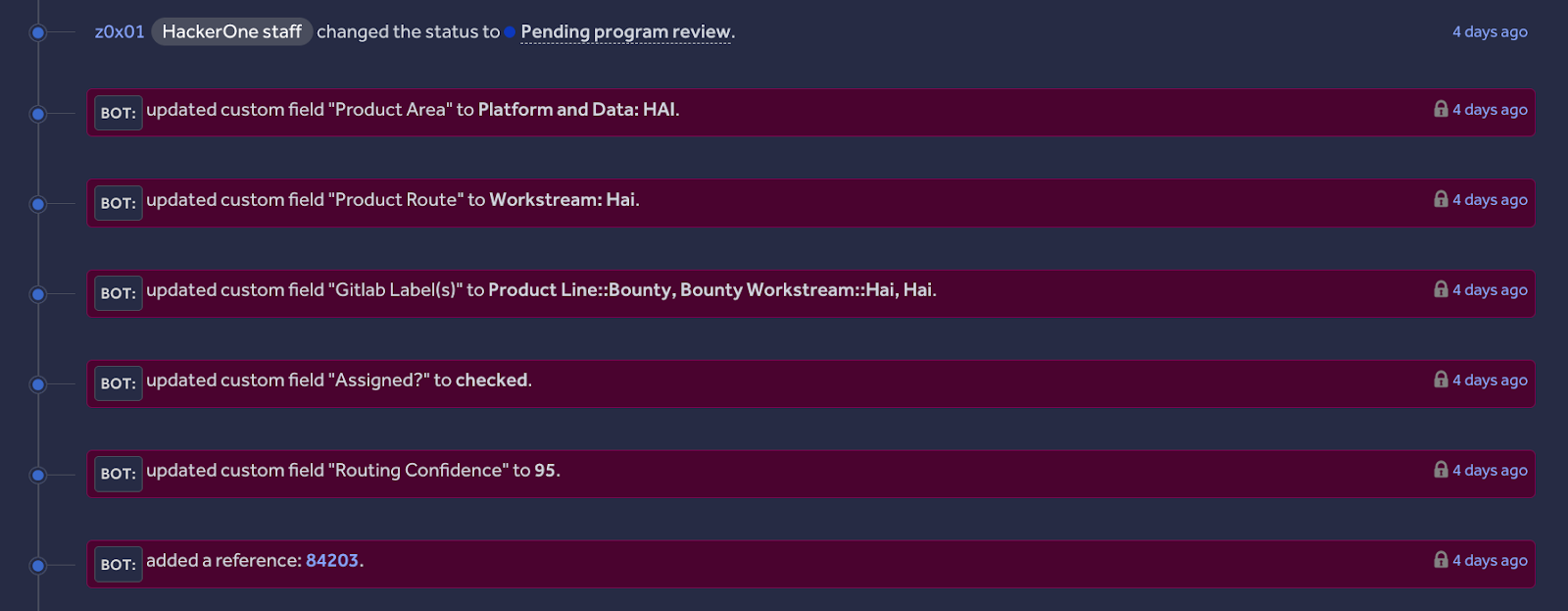Screen dimensions: 1568x611
Task: Click the lock icon on the Gitlab Label(s) row
Action: tap(1441, 289)
